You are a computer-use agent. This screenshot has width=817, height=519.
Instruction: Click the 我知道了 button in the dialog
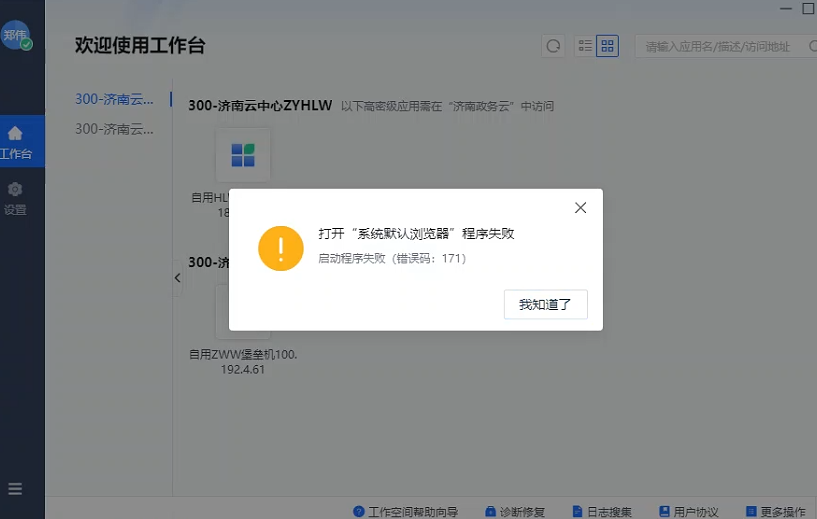pyautogui.click(x=546, y=304)
